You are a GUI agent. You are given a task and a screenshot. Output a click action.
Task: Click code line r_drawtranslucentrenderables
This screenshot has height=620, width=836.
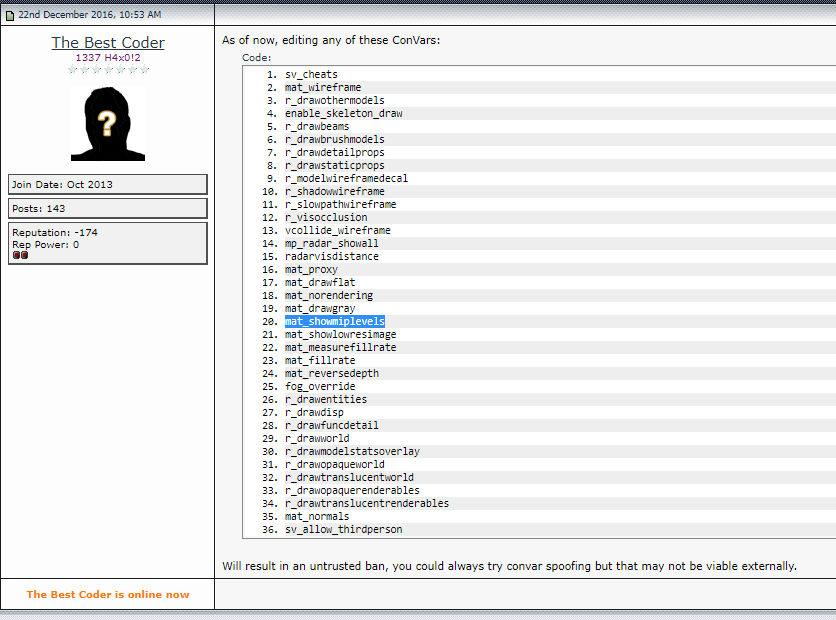[x=367, y=504]
